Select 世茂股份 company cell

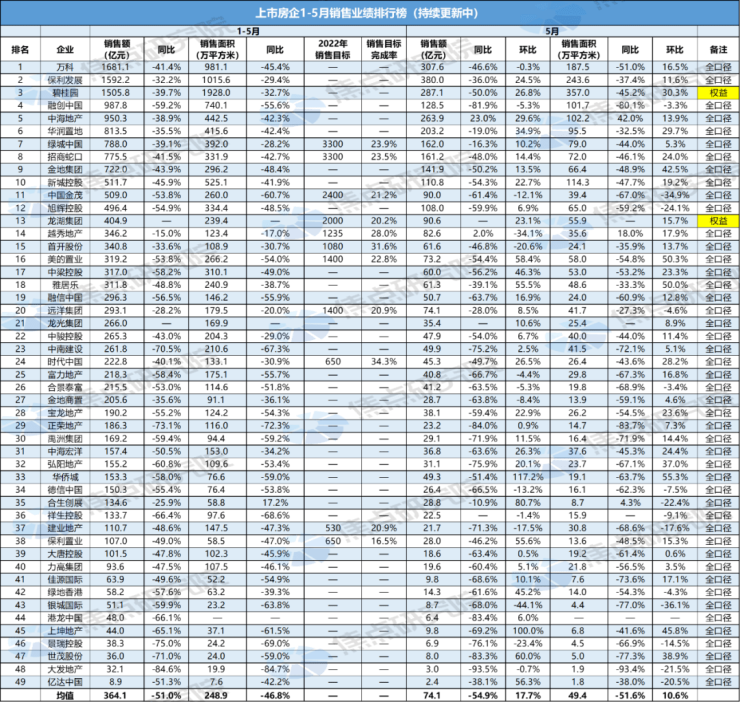(x=65, y=656)
